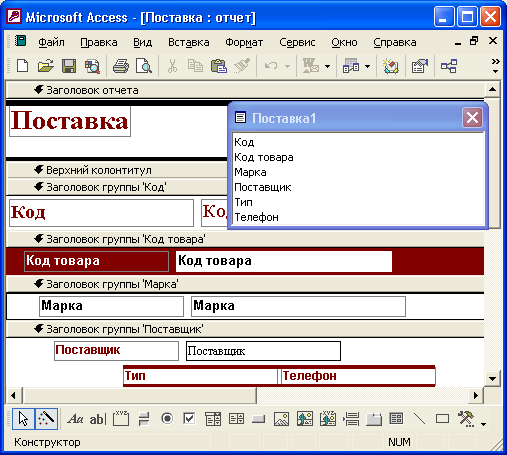Open the Print Preview icon
The image size is (507, 455).
coord(144,66)
